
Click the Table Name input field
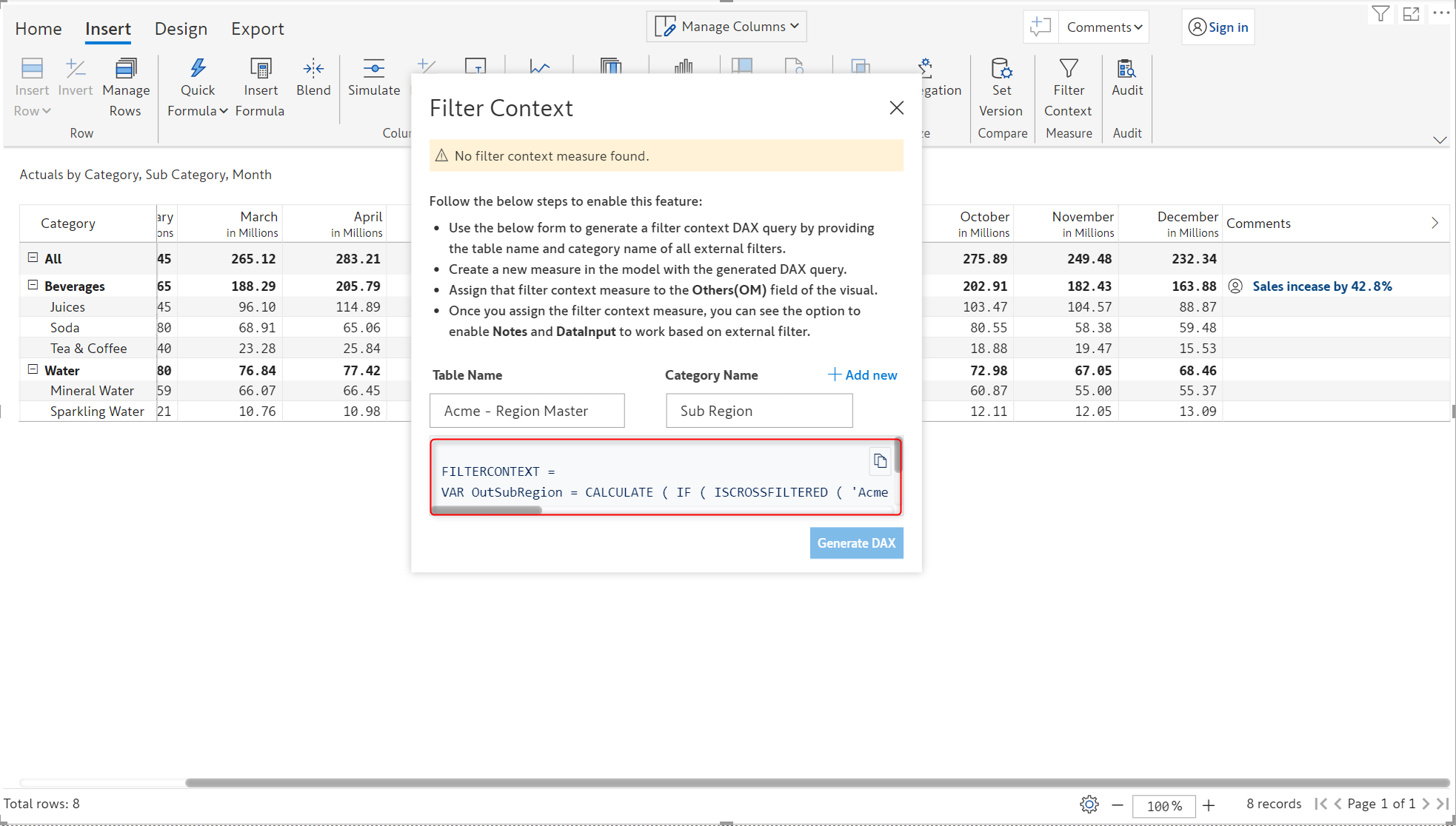click(x=527, y=411)
